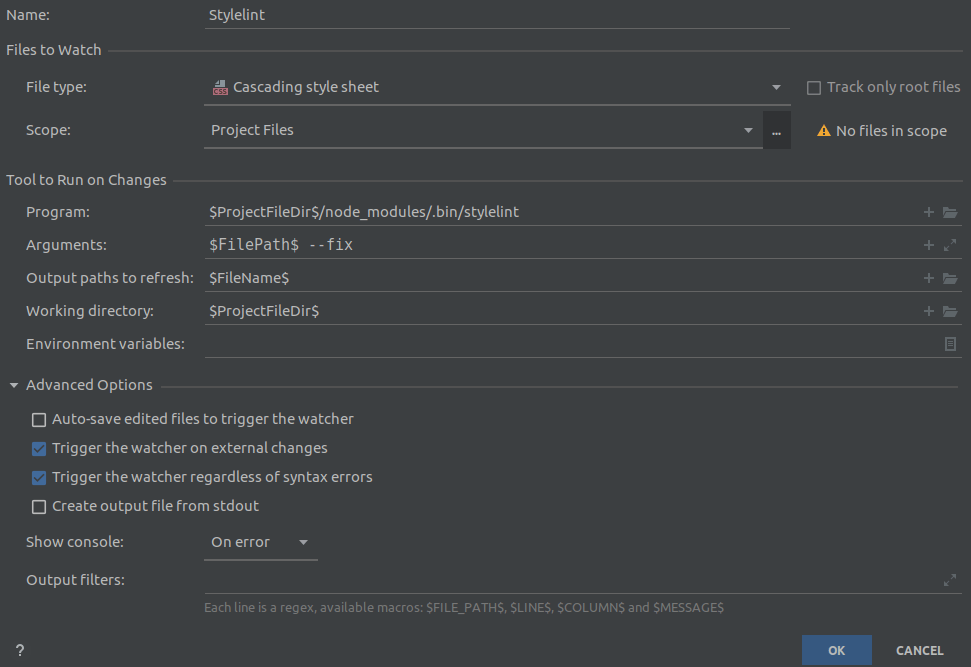Browse for Program using the folder icon
This screenshot has width=971, height=667.
point(950,212)
